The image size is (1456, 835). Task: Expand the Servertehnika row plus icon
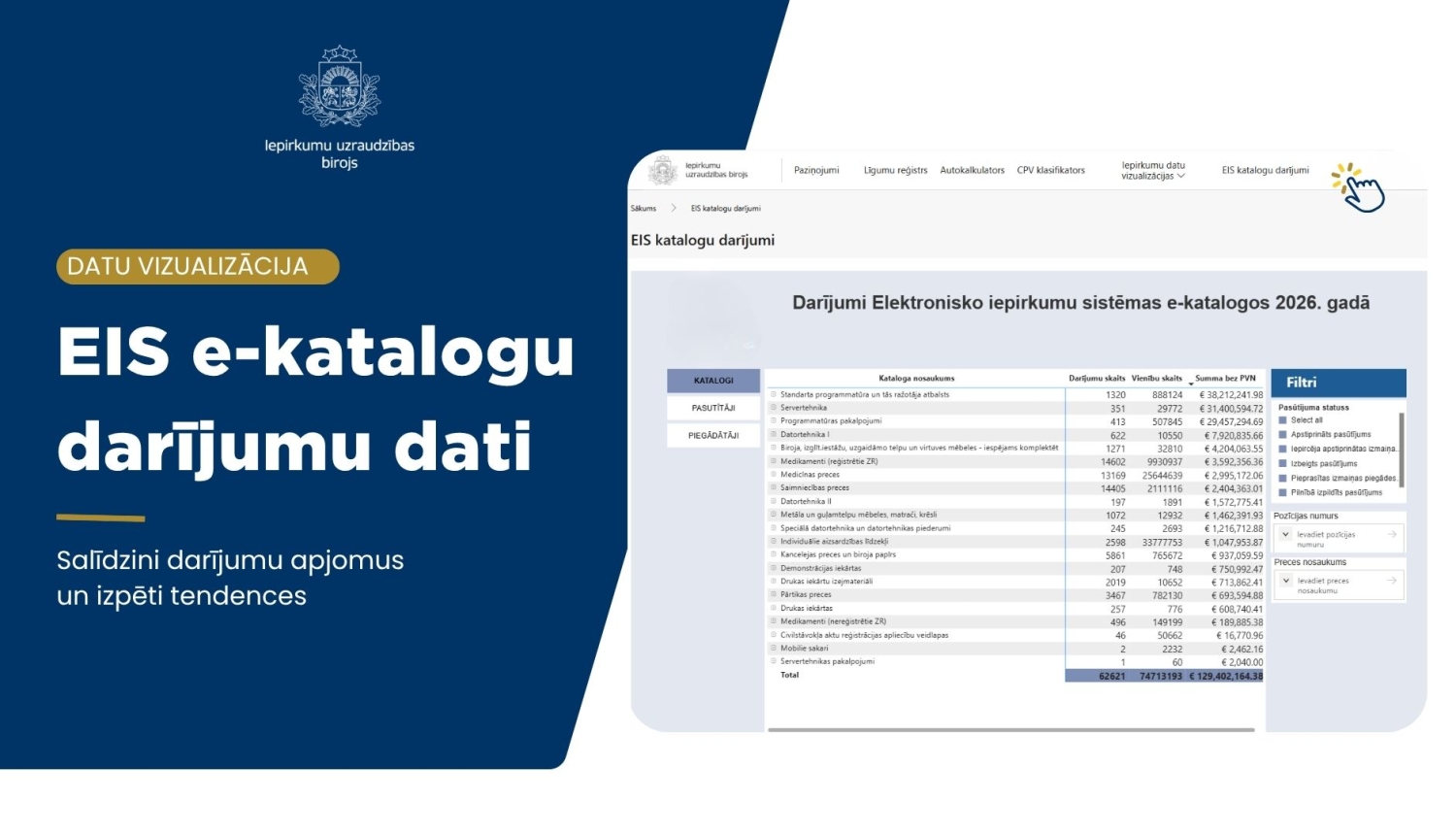(774, 408)
